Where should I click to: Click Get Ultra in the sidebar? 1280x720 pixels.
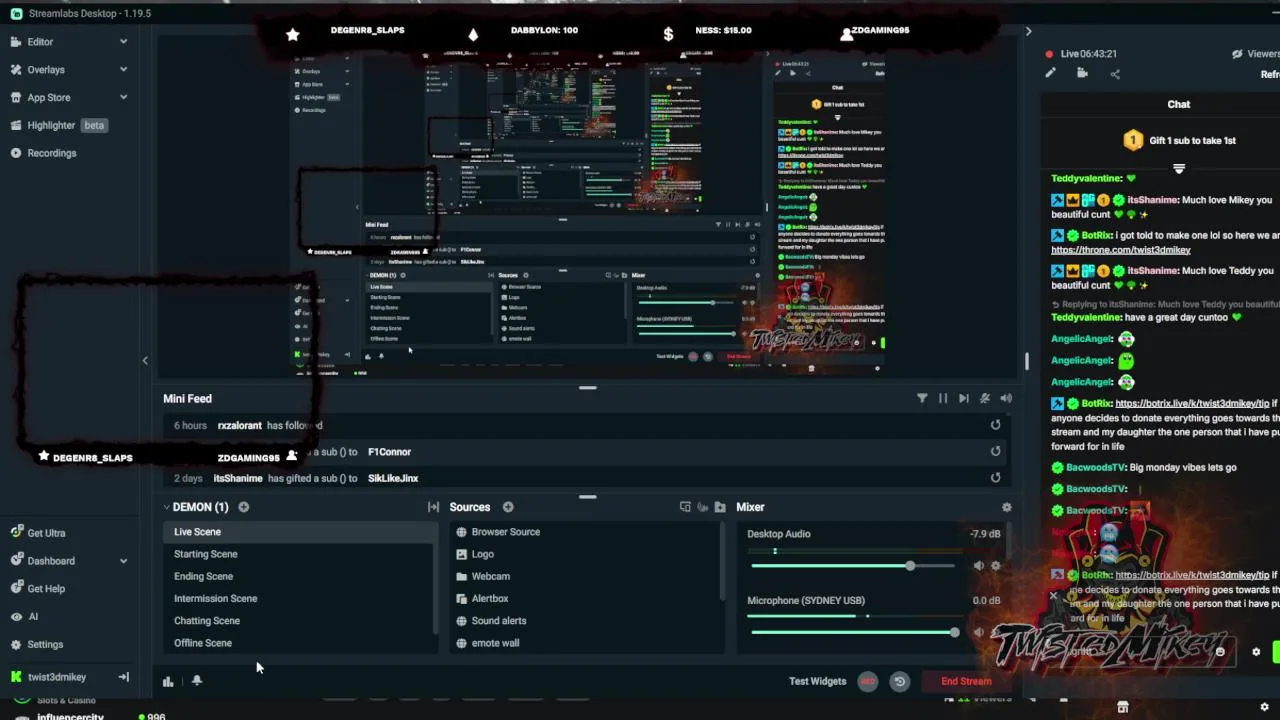46,533
